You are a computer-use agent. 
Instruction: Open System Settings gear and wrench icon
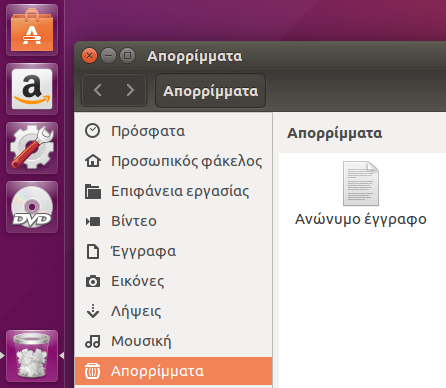(32, 148)
